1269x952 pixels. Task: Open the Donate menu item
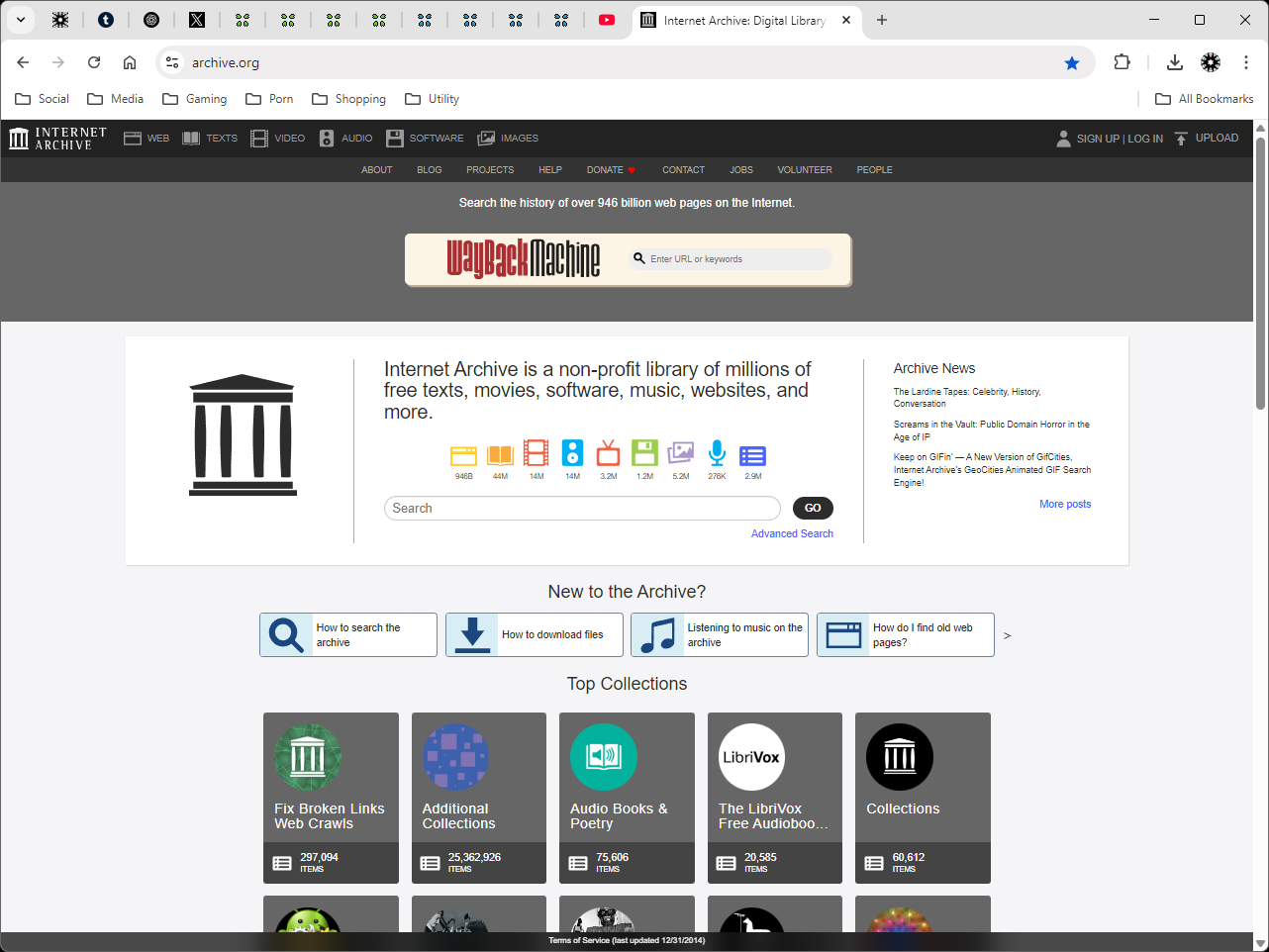611,170
